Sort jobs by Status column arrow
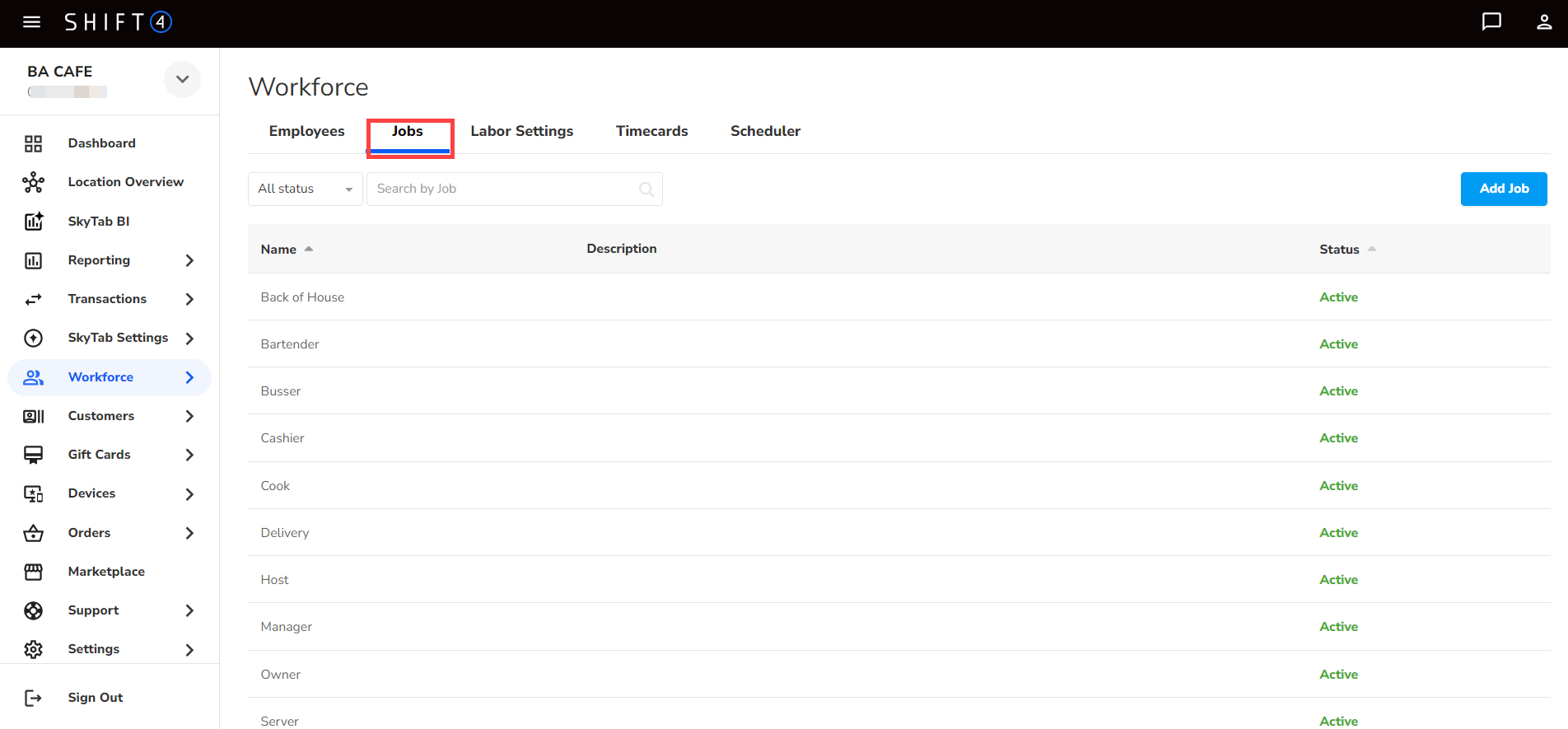This screenshot has height=729, width=1568. [x=1372, y=249]
